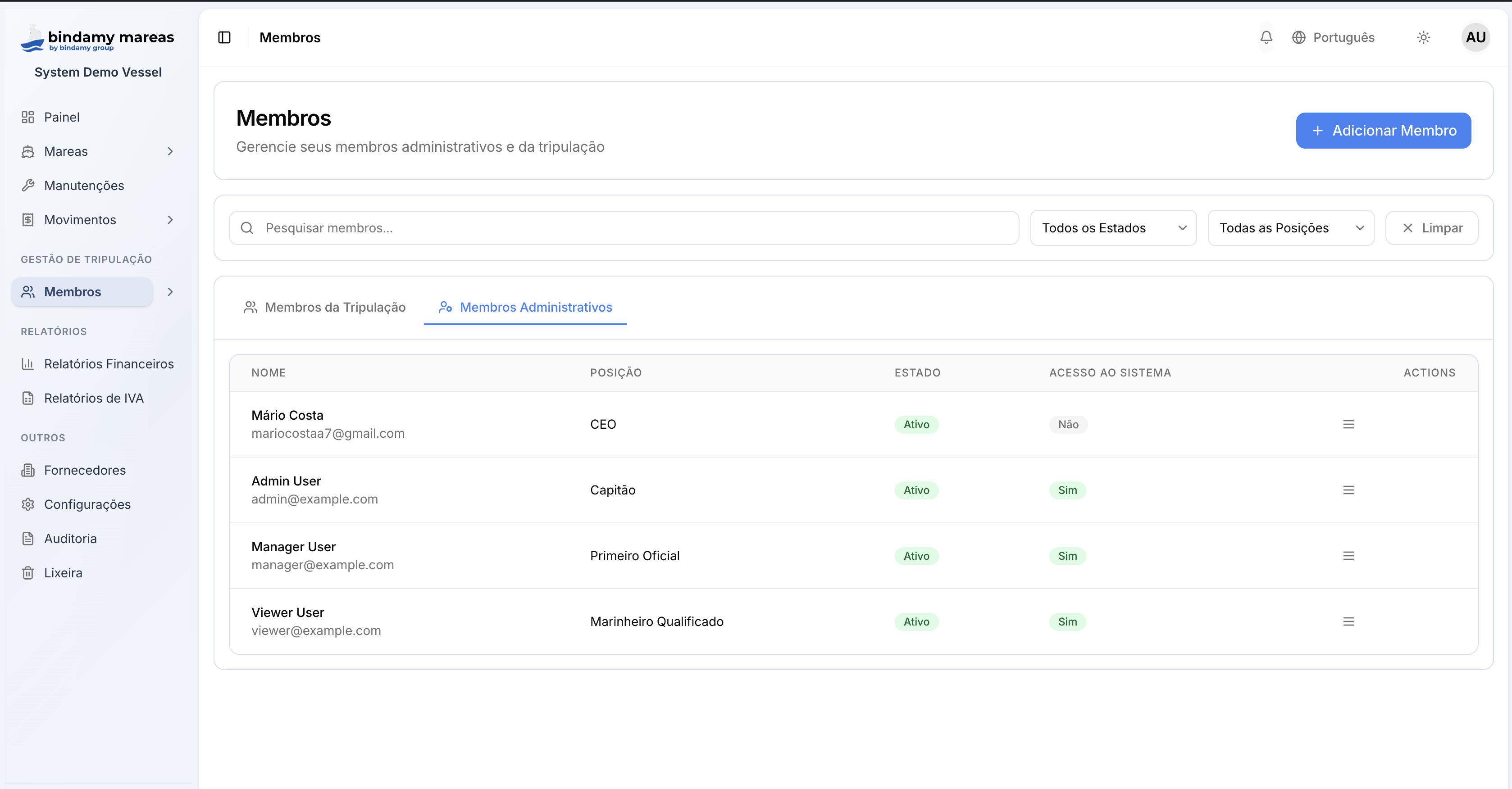Open the notifications bell
Screen dimensions: 1512x789
pos(1266,37)
